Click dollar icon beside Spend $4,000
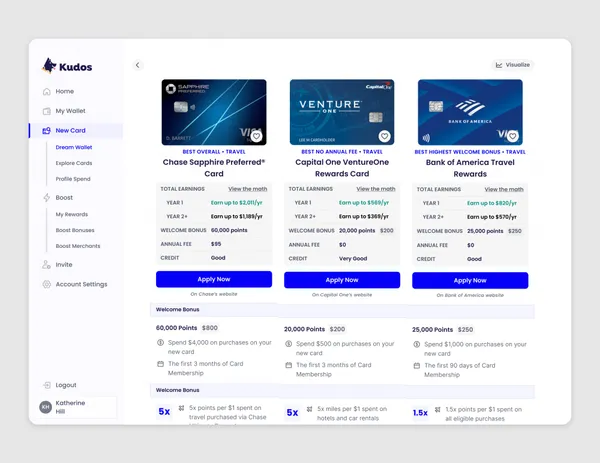 (161, 342)
